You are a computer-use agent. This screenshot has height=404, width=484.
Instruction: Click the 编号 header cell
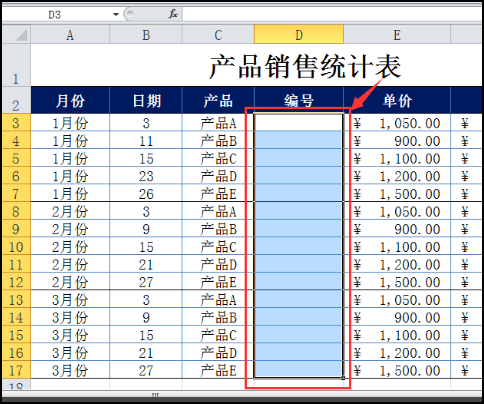(x=299, y=100)
